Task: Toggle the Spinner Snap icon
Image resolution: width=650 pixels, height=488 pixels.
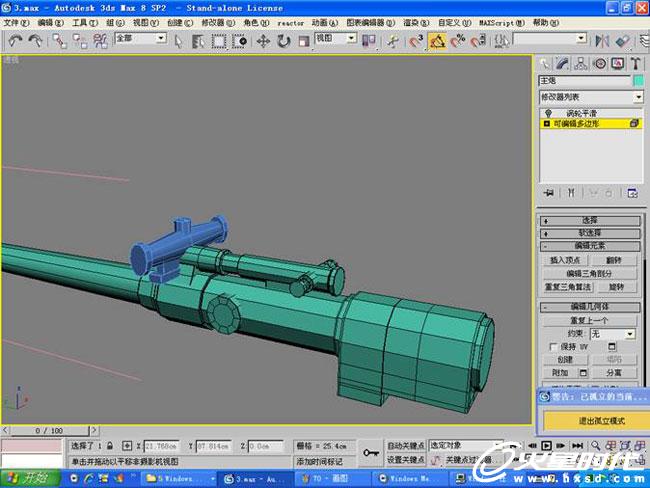Action: (x=478, y=41)
